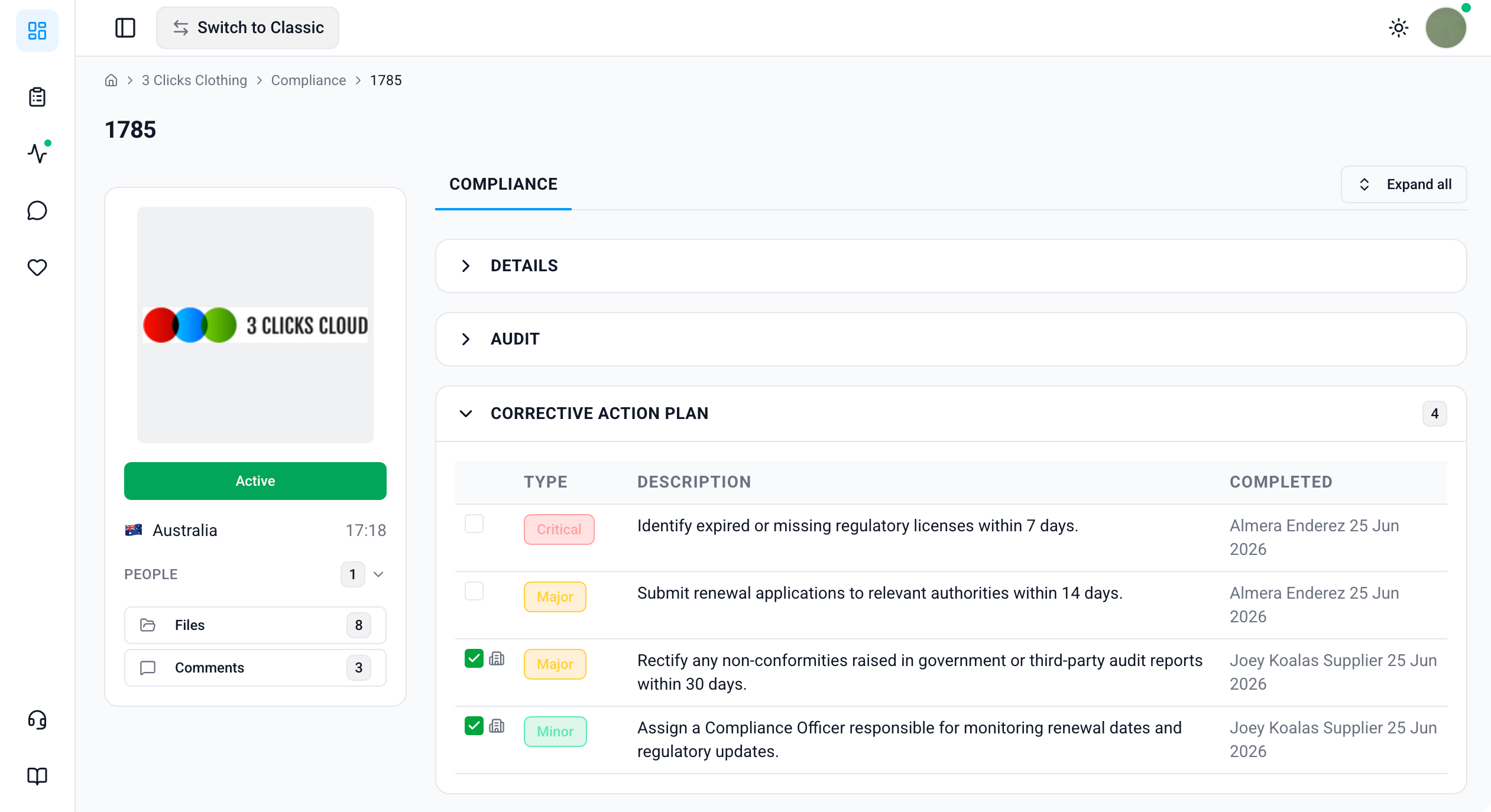Viewport: 1491px width, 812px height.
Task: Open Compliance breadcrumb link
Action: click(x=309, y=80)
